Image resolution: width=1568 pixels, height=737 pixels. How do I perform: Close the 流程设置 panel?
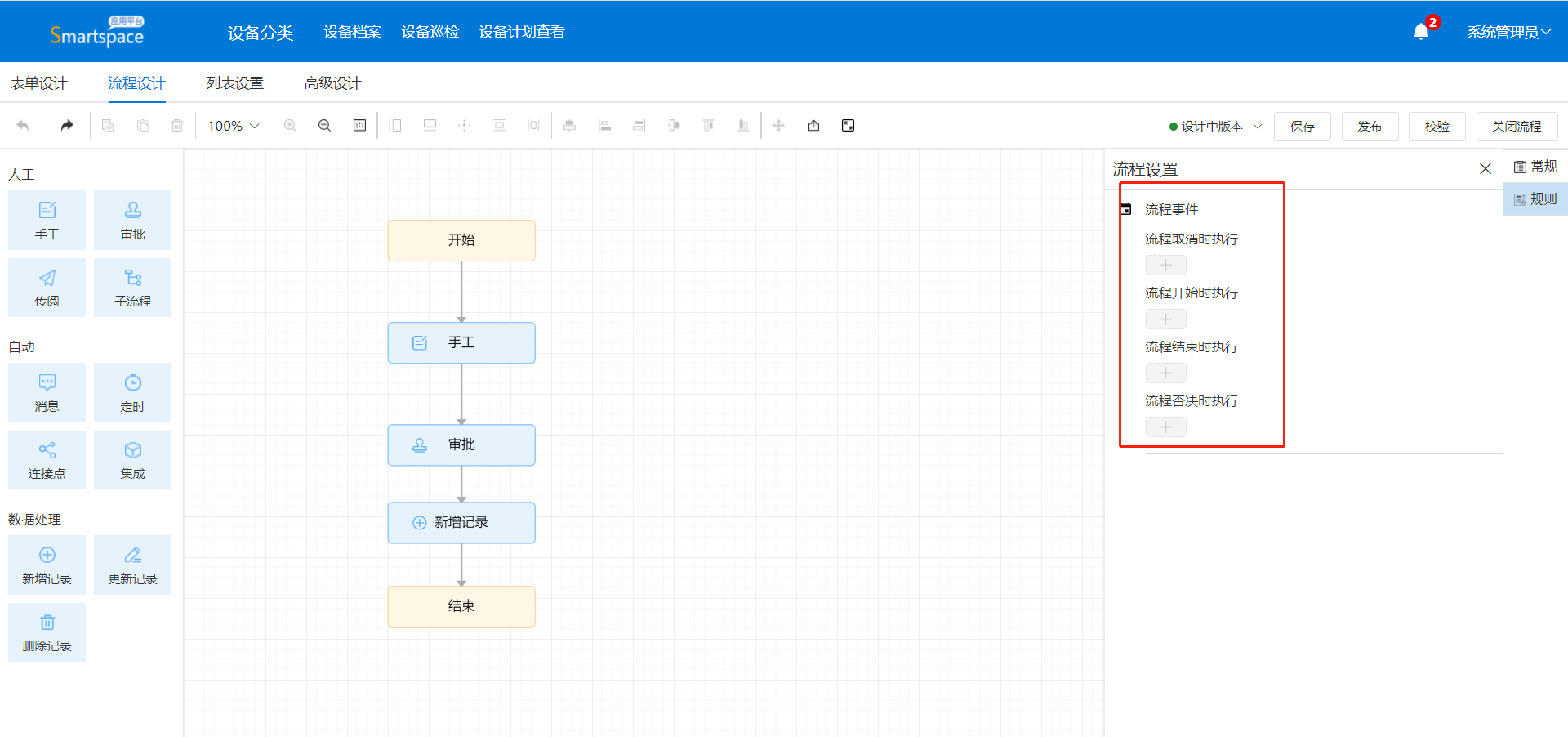1486,169
